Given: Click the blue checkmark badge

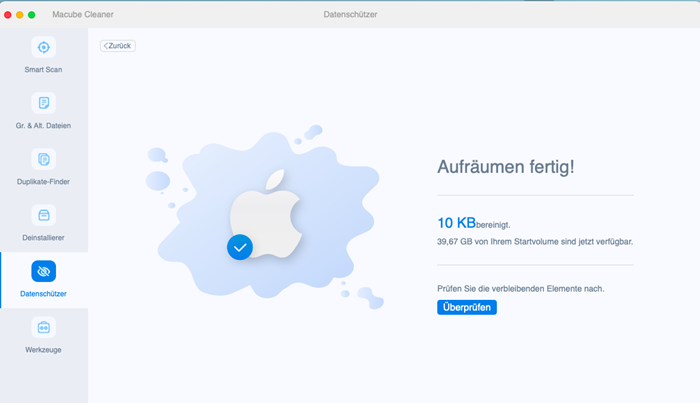Looking at the screenshot, I should tap(240, 247).
